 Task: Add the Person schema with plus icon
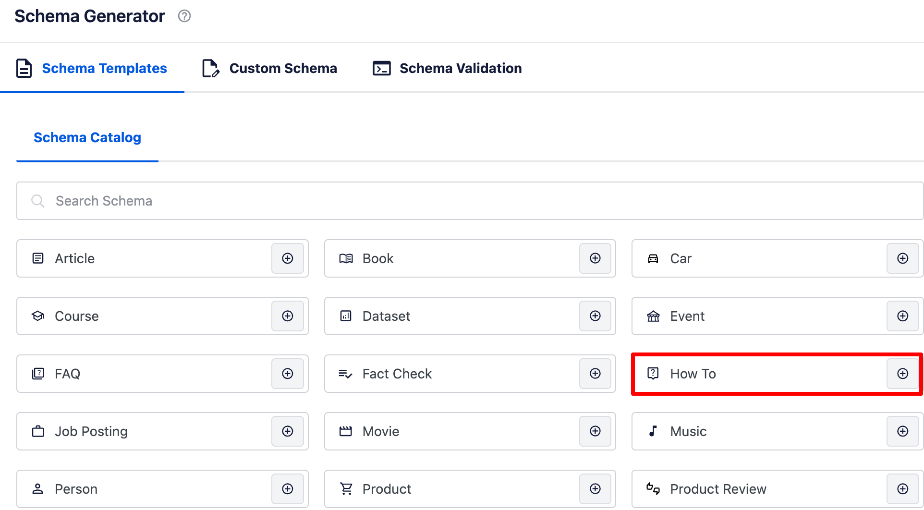click(288, 489)
